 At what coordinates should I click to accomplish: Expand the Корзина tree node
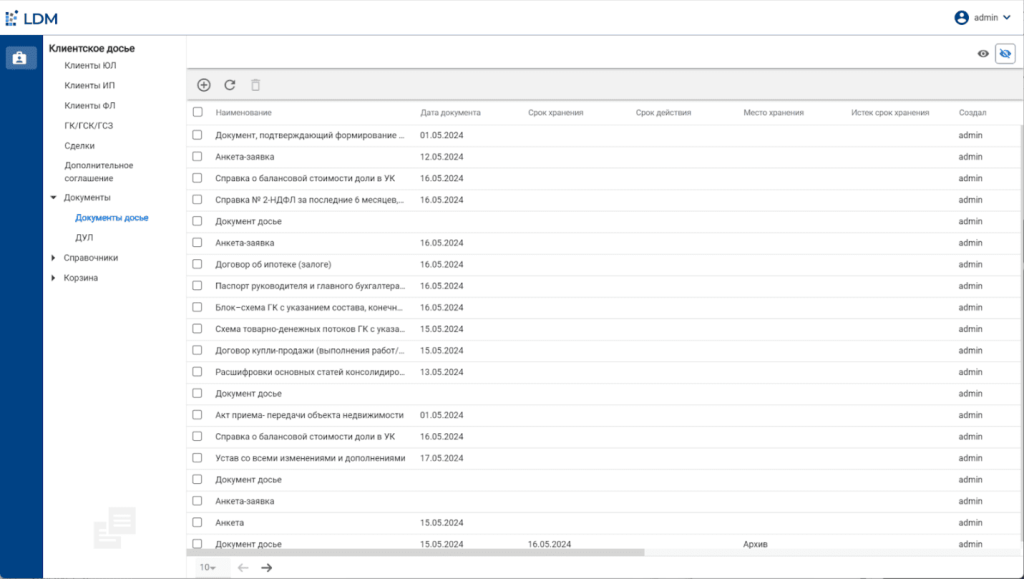click(53, 278)
